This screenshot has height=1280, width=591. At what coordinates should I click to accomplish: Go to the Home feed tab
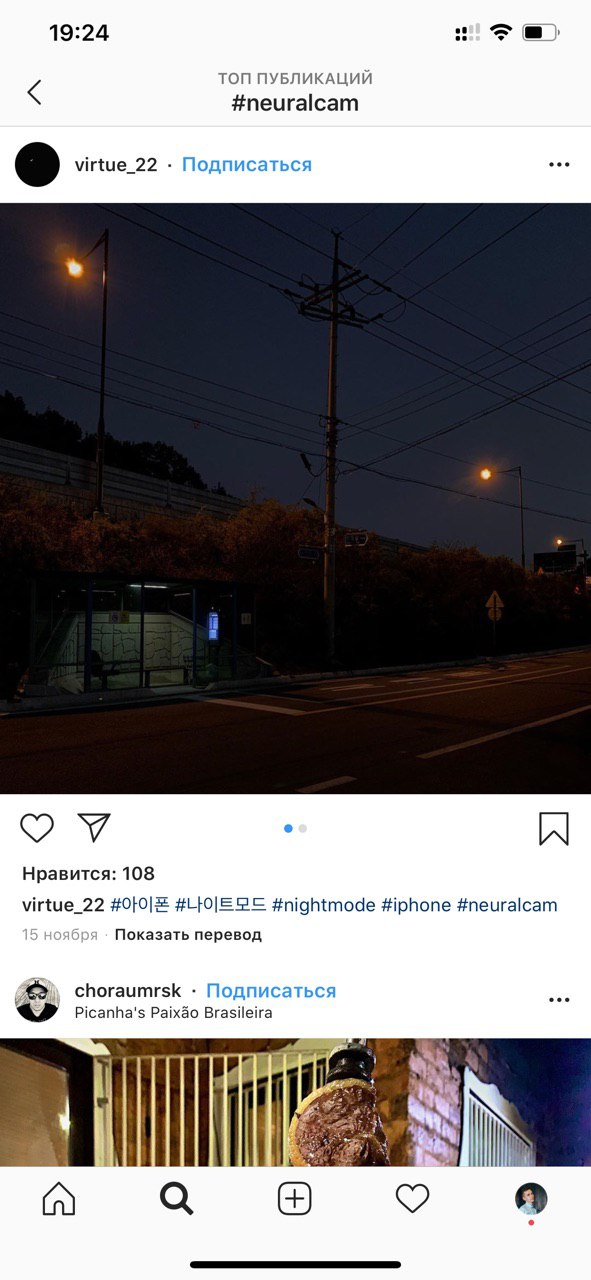59,1198
